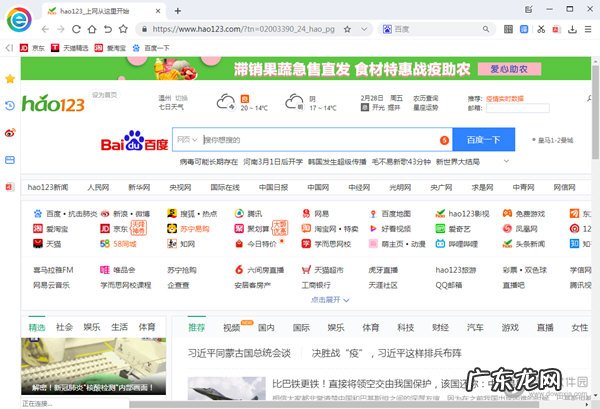Click the 爱心助农 banner button

(x=509, y=69)
